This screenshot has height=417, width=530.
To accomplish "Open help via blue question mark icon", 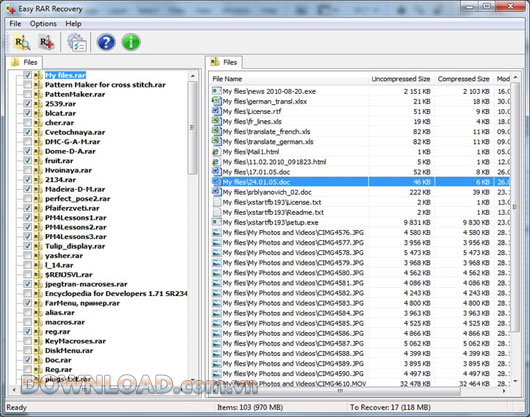I will (x=106, y=43).
